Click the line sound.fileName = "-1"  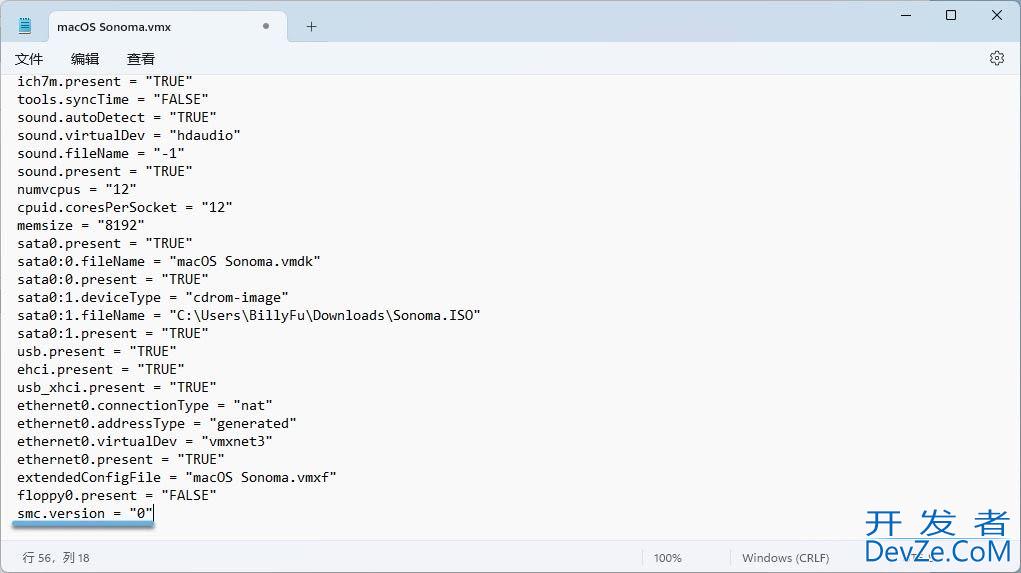point(101,154)
